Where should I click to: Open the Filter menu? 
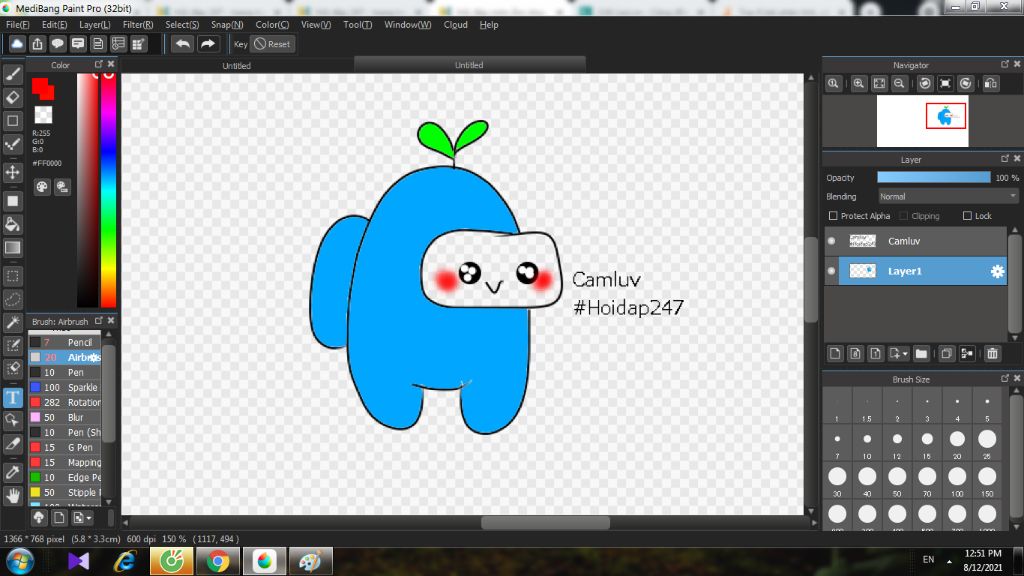pyautogui.click(x=138, y=25)
